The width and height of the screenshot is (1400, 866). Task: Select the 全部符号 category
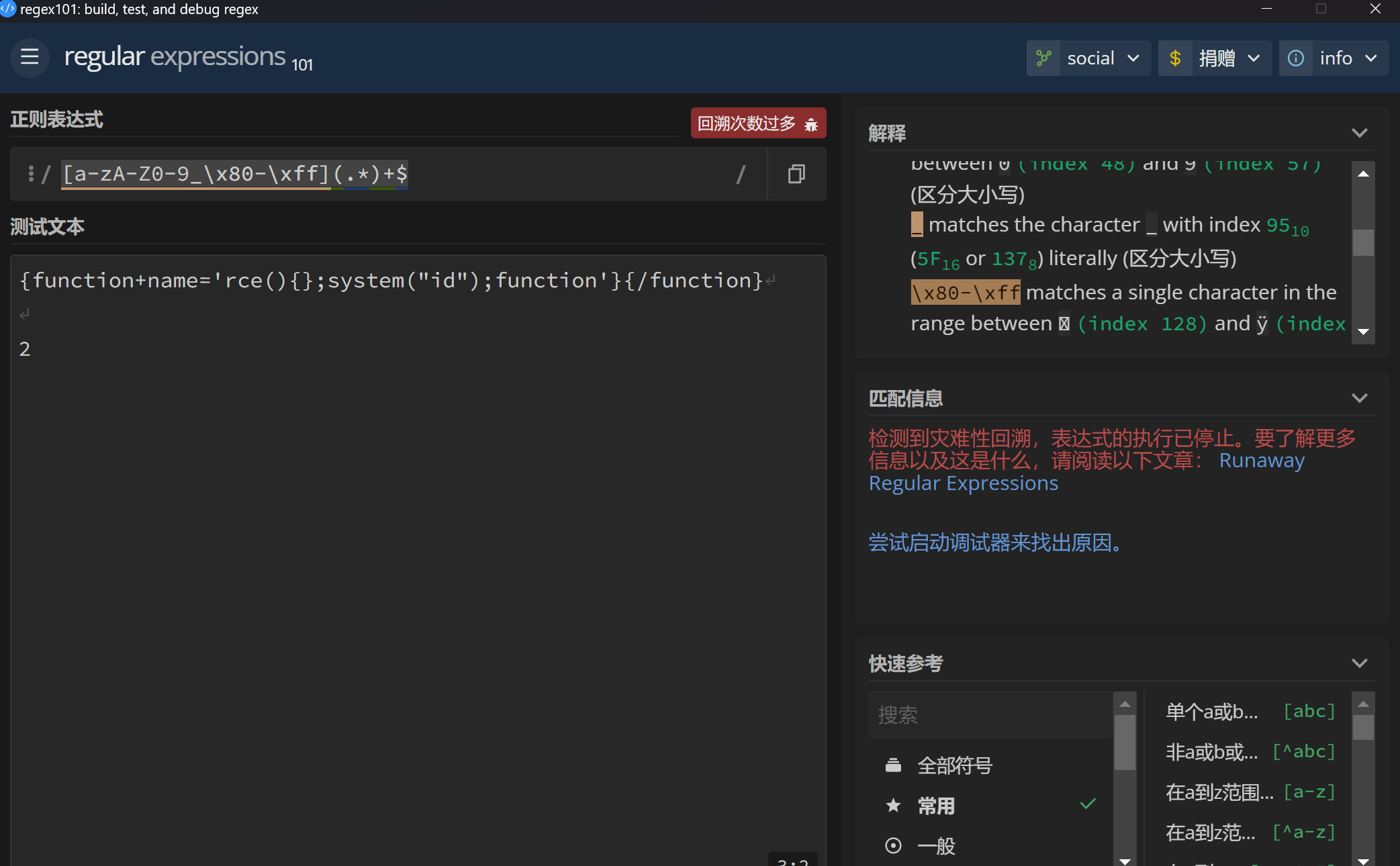point(954,765)
